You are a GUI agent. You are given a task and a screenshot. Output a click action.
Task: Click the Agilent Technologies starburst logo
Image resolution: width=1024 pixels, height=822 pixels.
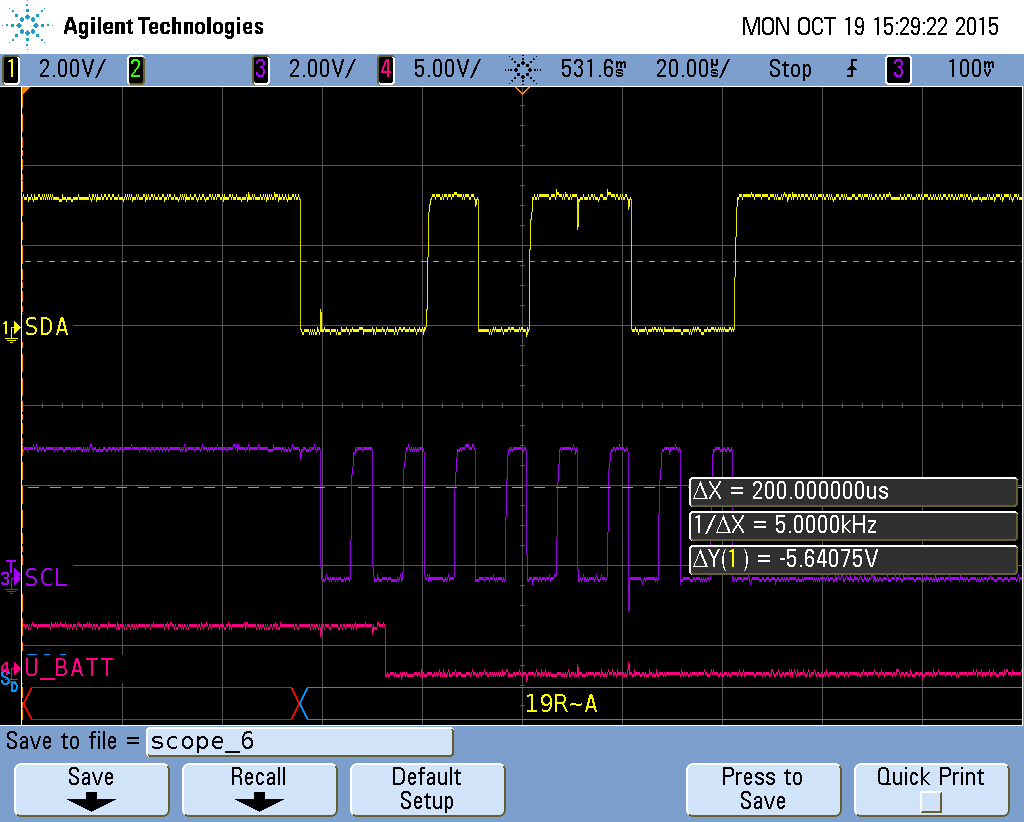coord(27,27)
